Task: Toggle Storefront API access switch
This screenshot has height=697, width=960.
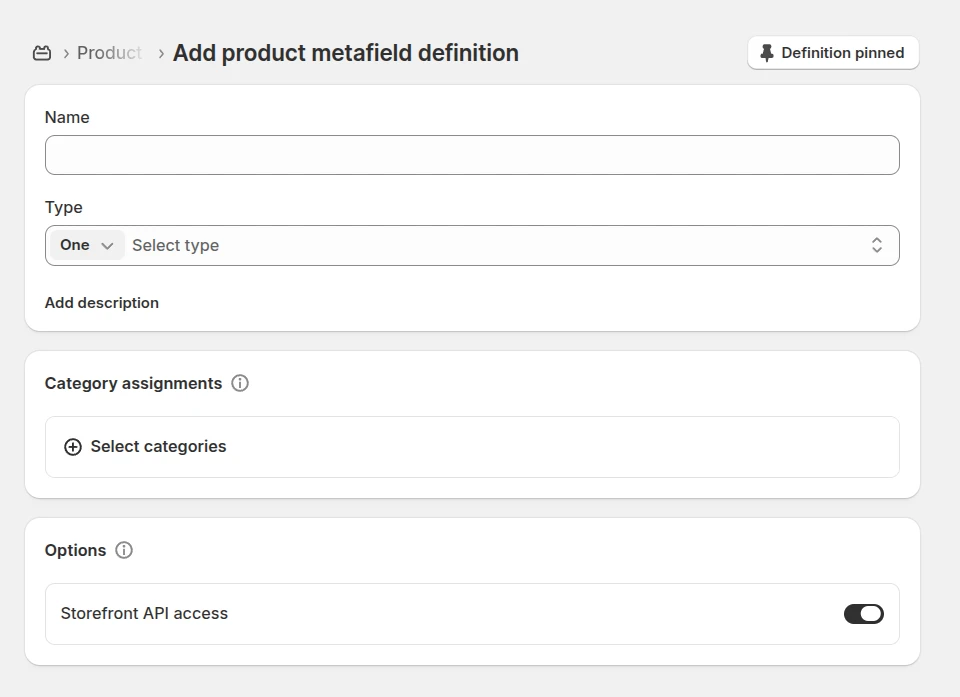Action: pyautogui.click(x=863, y=614)
